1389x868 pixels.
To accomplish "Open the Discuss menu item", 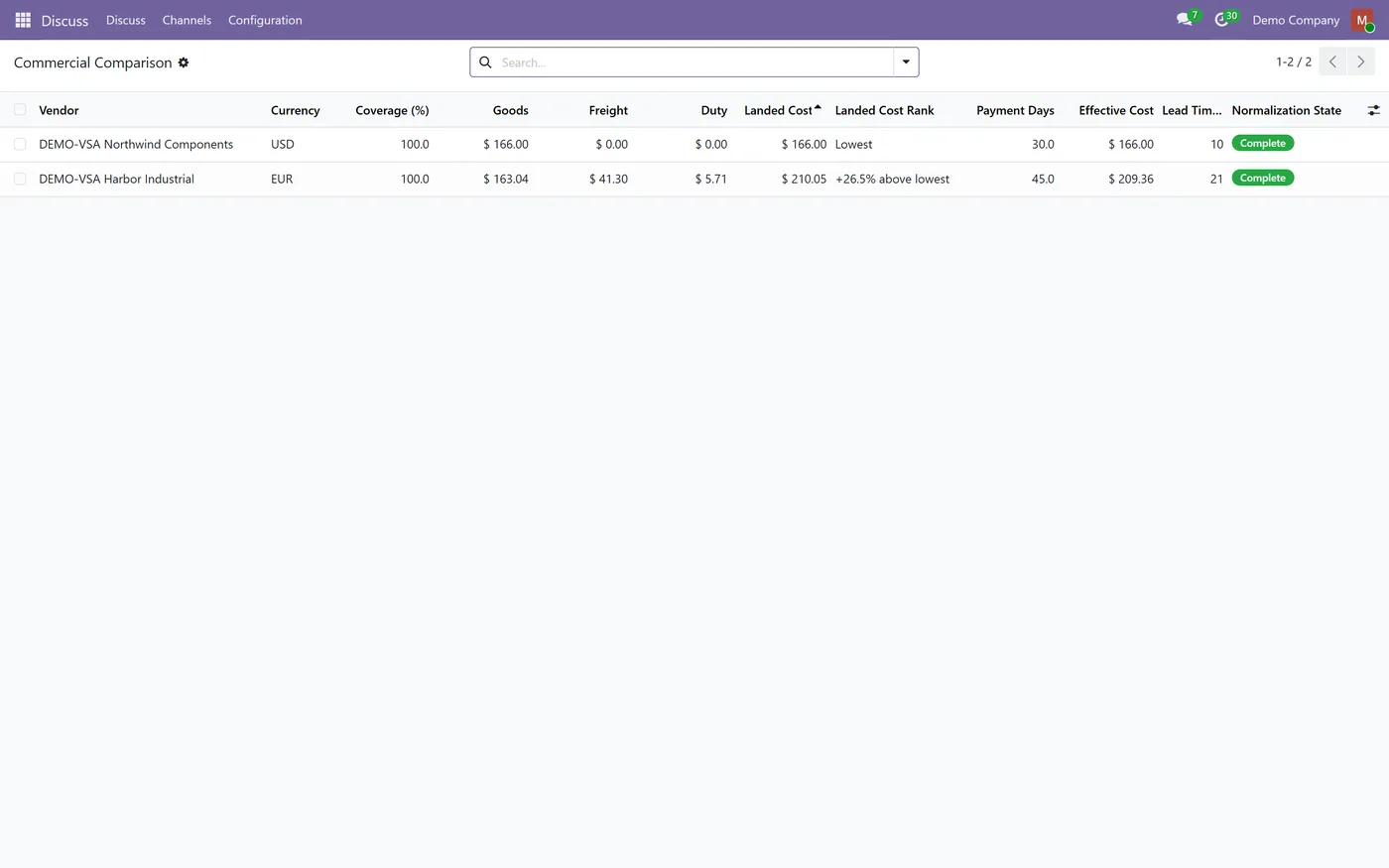I will [x=126, y=20].
